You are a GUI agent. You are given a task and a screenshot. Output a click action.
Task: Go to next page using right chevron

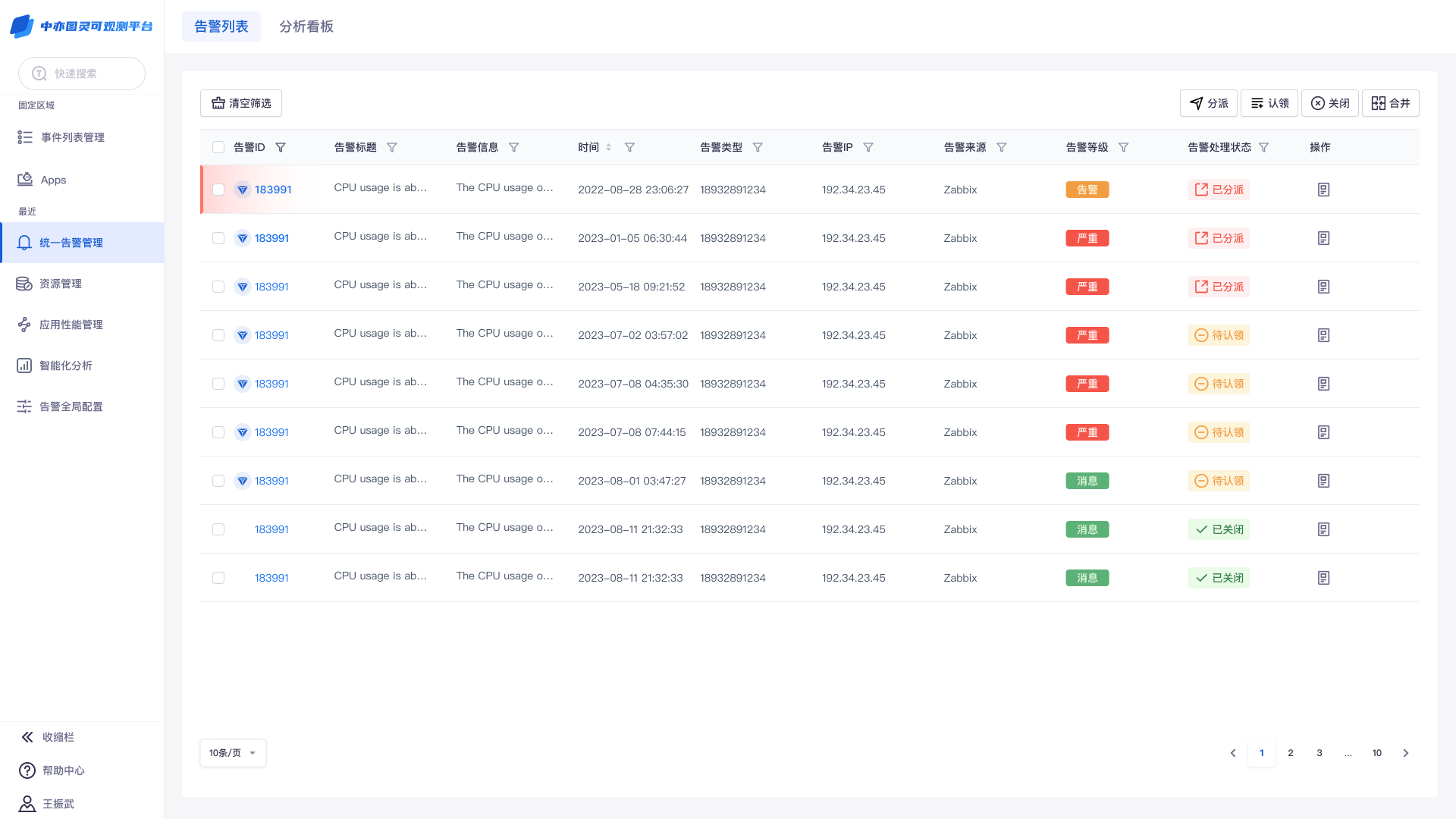[x=1406, y=753]
